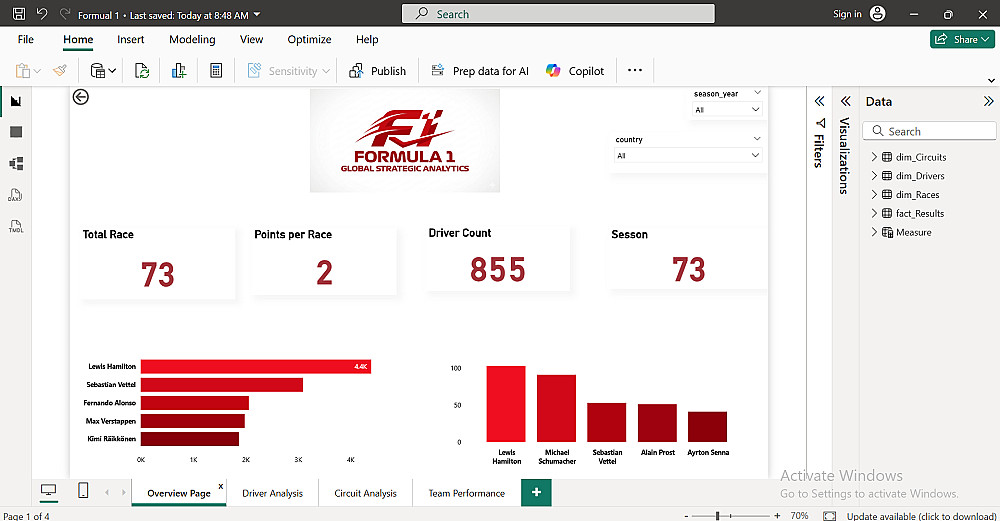Open the season_year slicer header chevron
This screenshot has height=521, width=1000.
[x=757, y=93]
